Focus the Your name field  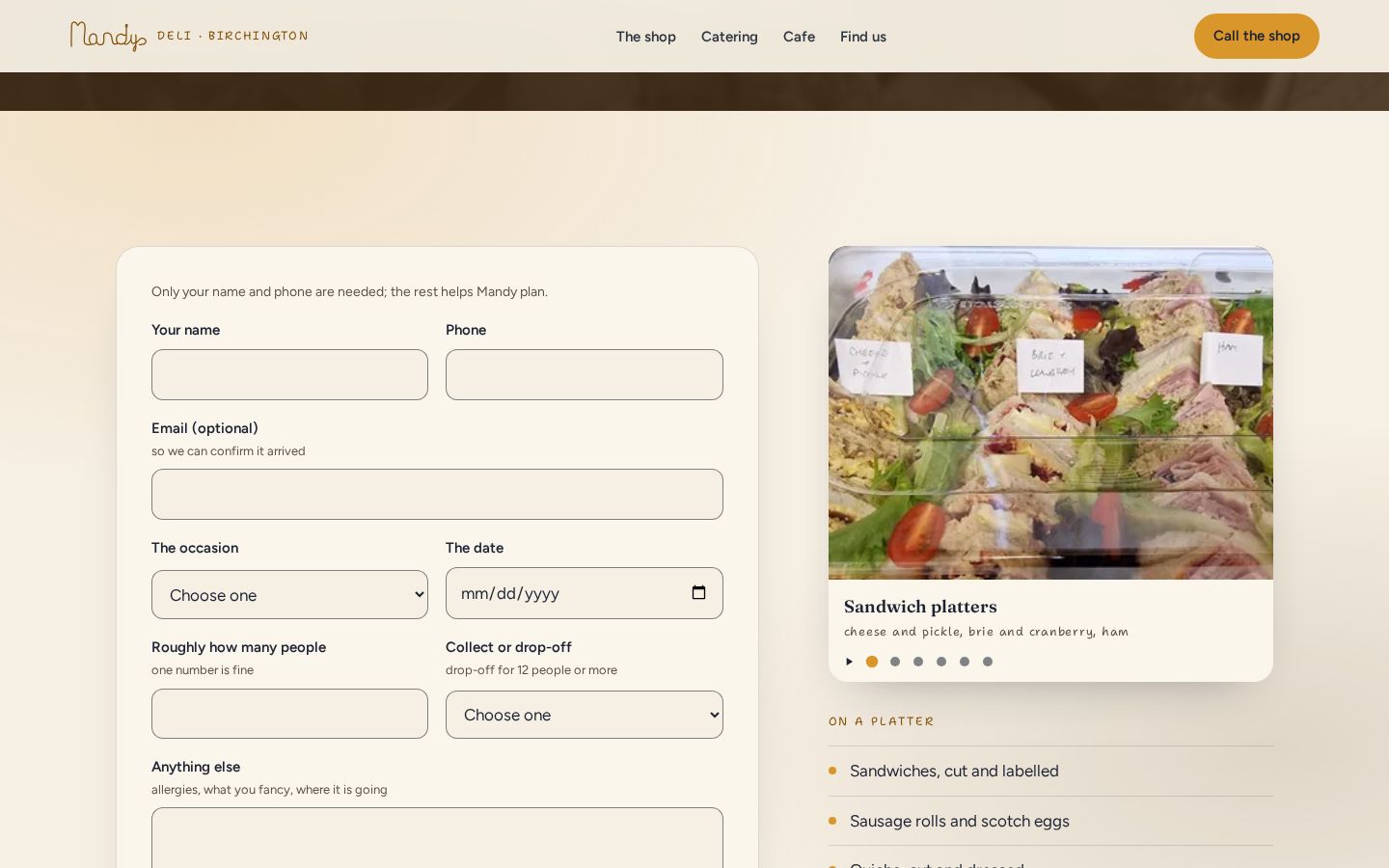[289, 374]
